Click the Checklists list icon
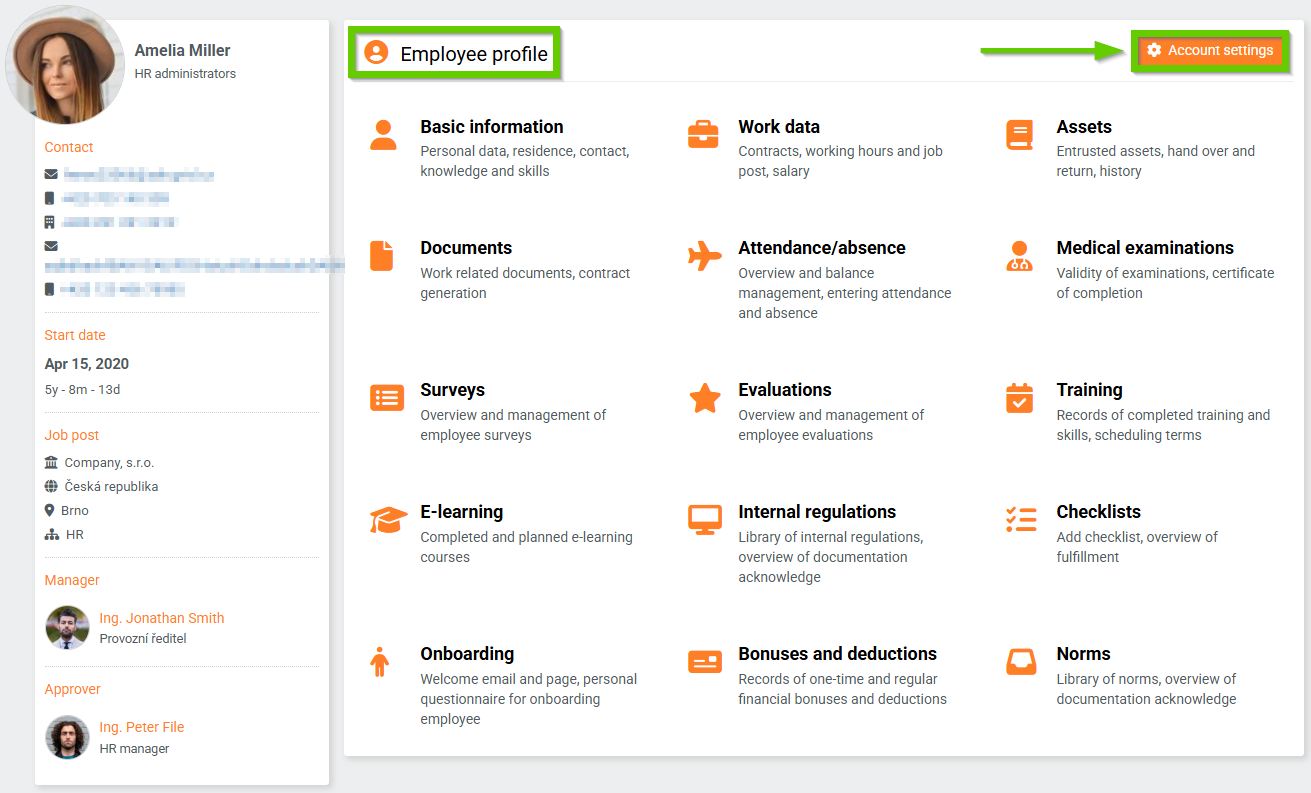Viewport: 1311px width, 793px height. click(x=1021, y=520)
